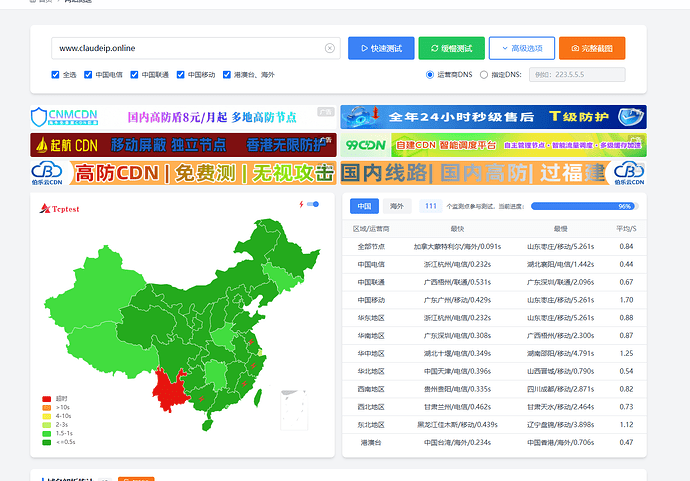Click the 最慢 column header
Viewport: 690px width, 481px height.
tap(560, 229)
